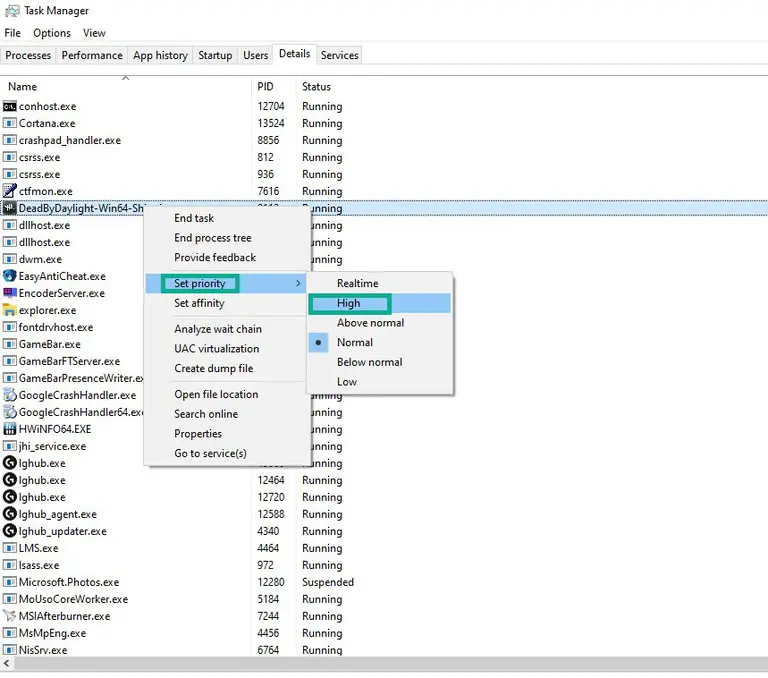Image resolution: width=768 pixels, height=678 pixels.
Task: Choose End task from context menu
Action: pyautogui.click(x=227, y=218)
